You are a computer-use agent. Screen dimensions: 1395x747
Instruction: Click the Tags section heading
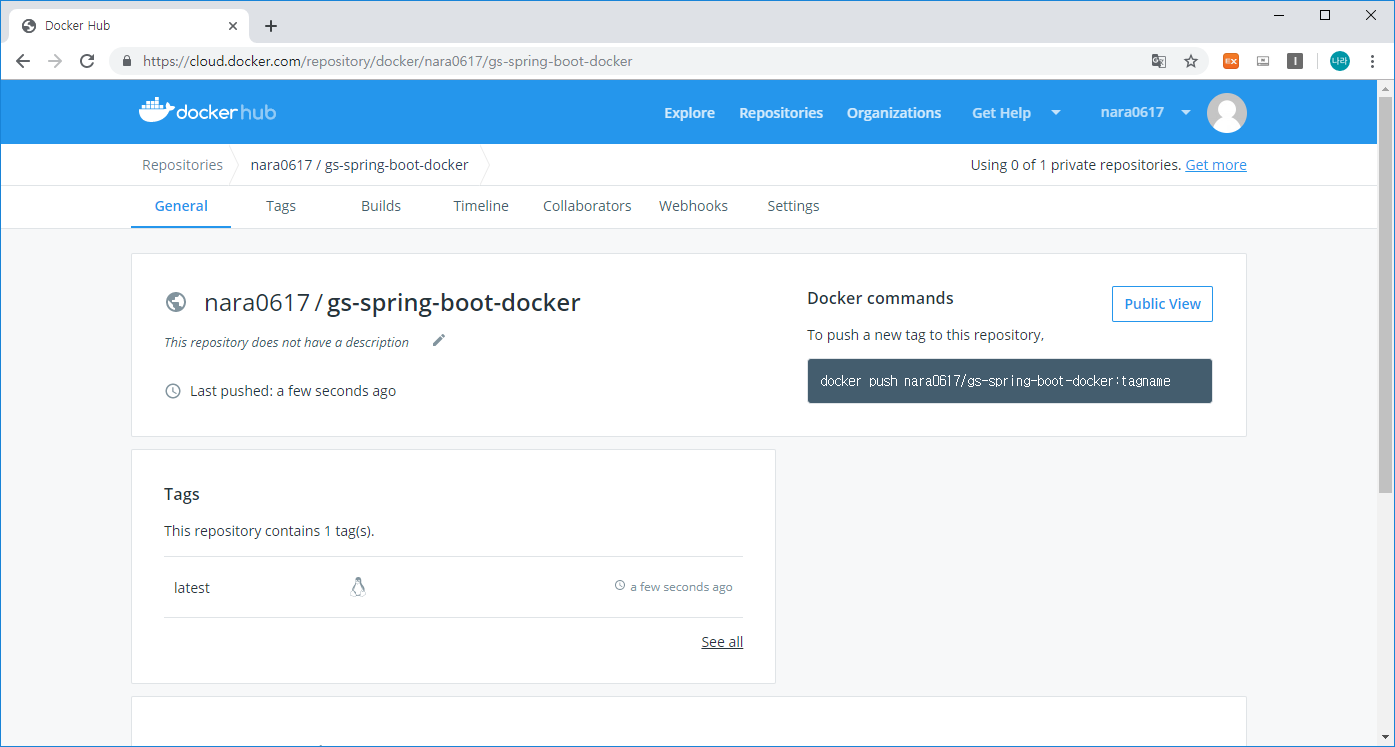(182, 494)
